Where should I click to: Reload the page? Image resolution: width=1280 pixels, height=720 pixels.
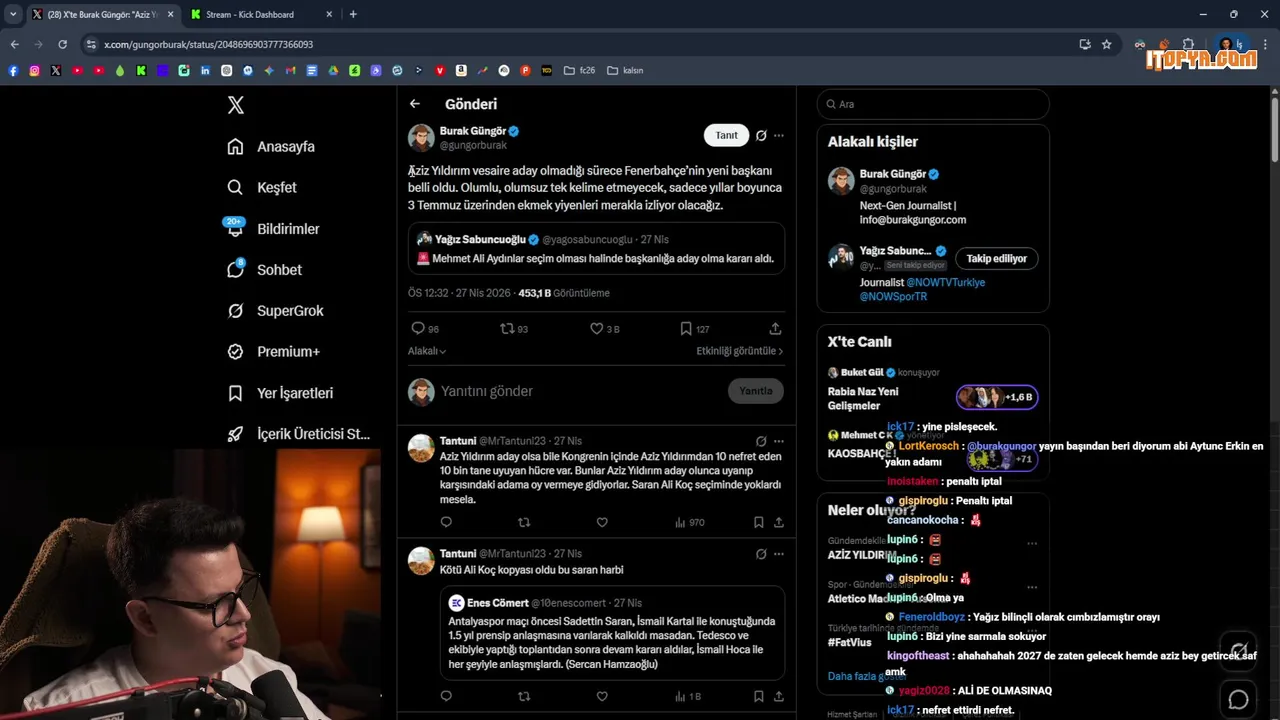(x=62, y=44)
